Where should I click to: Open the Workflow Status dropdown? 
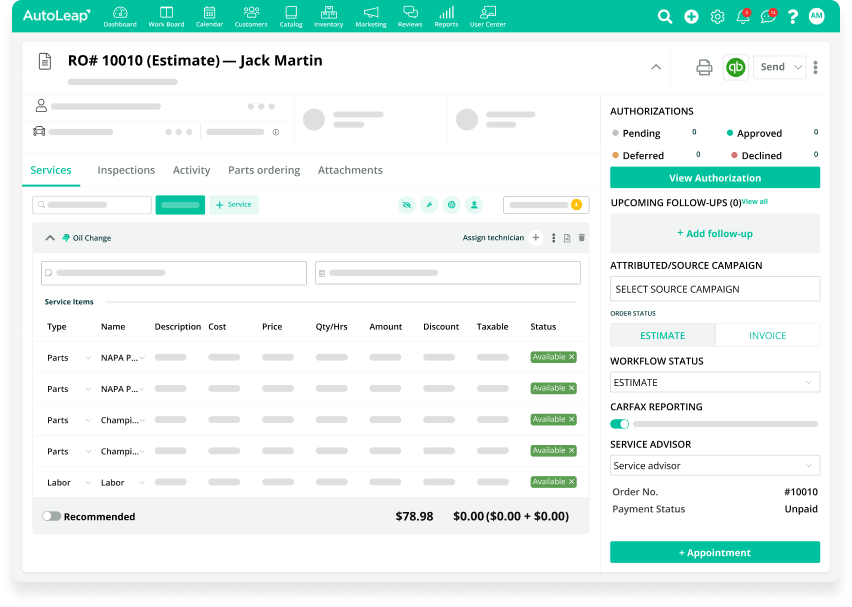coord(714,382)
